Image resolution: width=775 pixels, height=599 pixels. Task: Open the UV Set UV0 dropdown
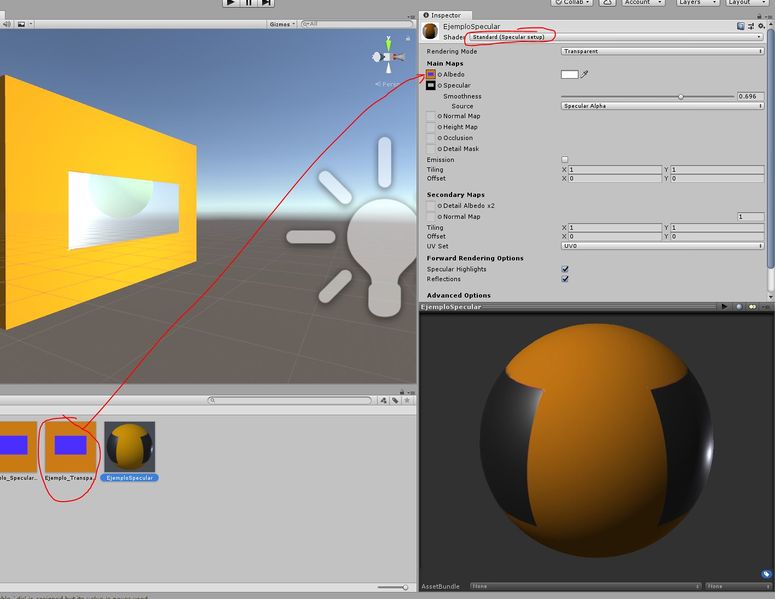click(x=662, y=246)
